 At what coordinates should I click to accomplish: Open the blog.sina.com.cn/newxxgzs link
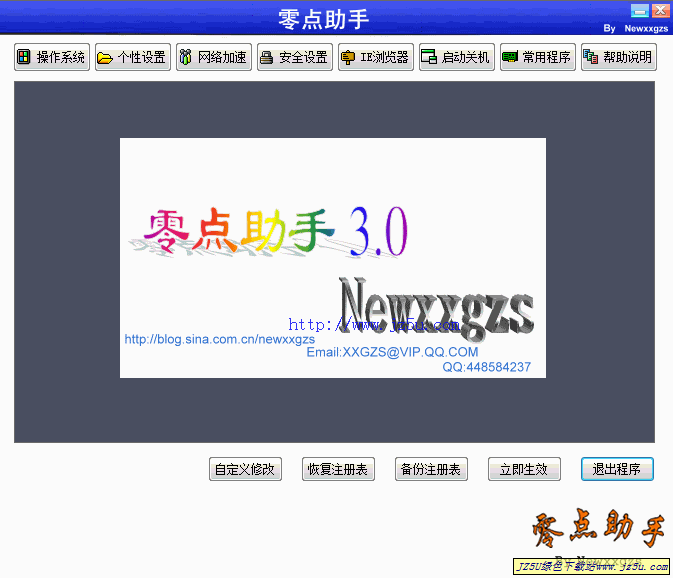(219, 339)
